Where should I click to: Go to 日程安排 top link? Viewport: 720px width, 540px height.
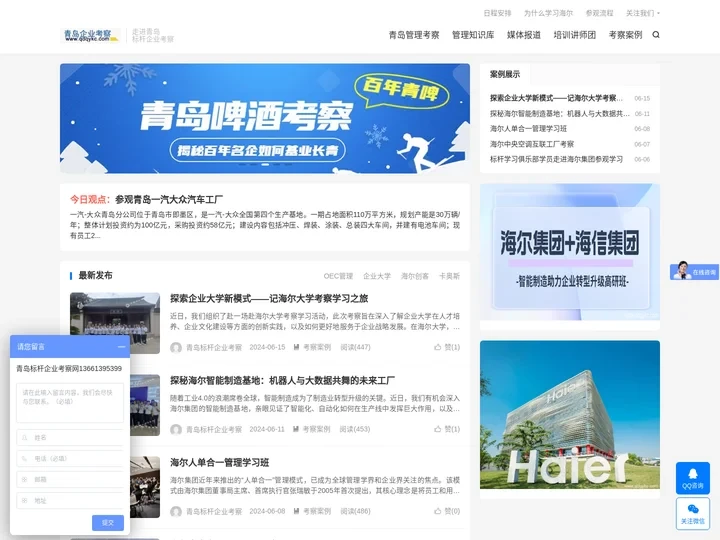497,13
